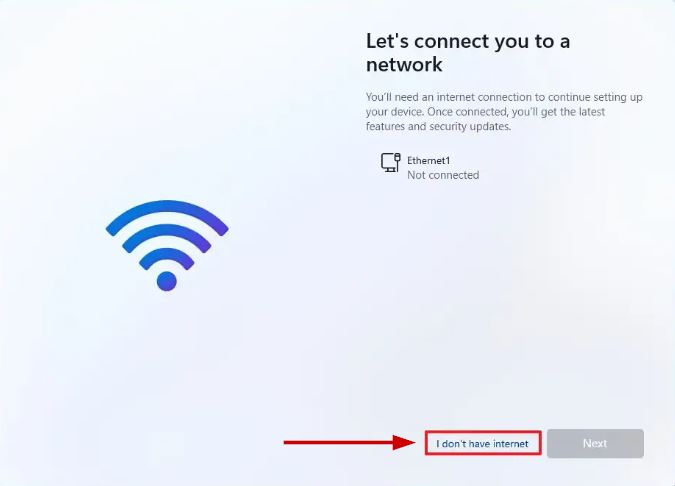
Task: Select the Ethernet1 network entry
Action: click(430, 167)
